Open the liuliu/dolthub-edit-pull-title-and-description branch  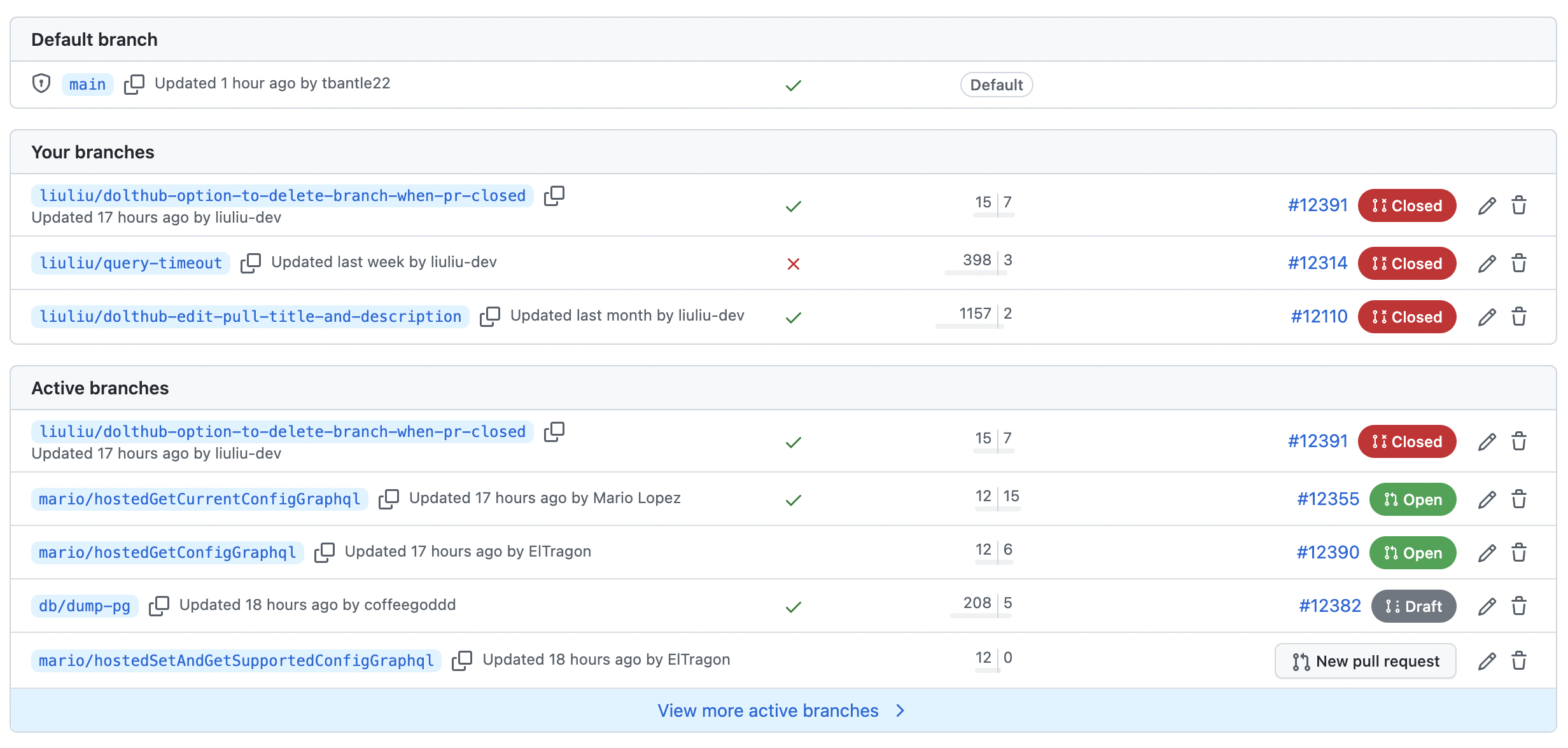click(x=250, y=317)
